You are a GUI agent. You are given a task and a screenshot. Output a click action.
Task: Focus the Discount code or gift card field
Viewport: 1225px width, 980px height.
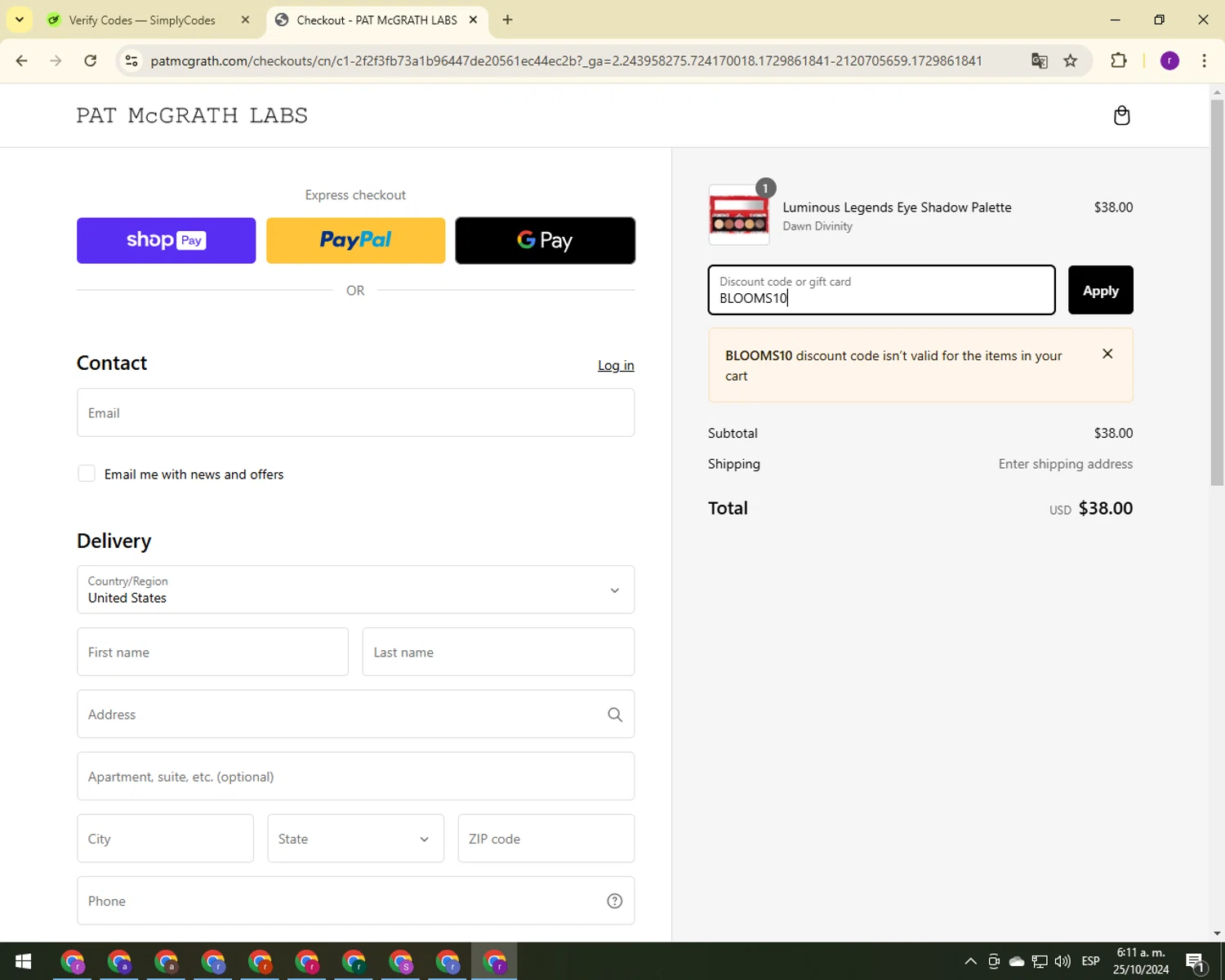[x=881, y=290]
